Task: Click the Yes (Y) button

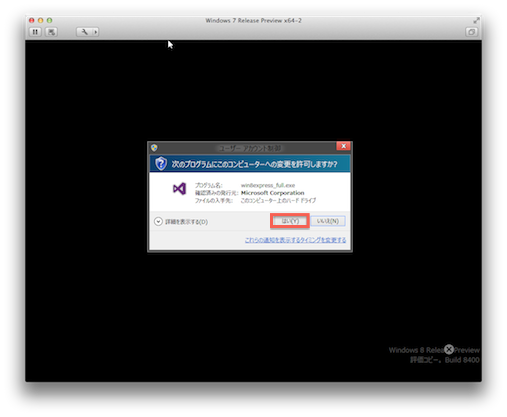Action: [290, 221]
